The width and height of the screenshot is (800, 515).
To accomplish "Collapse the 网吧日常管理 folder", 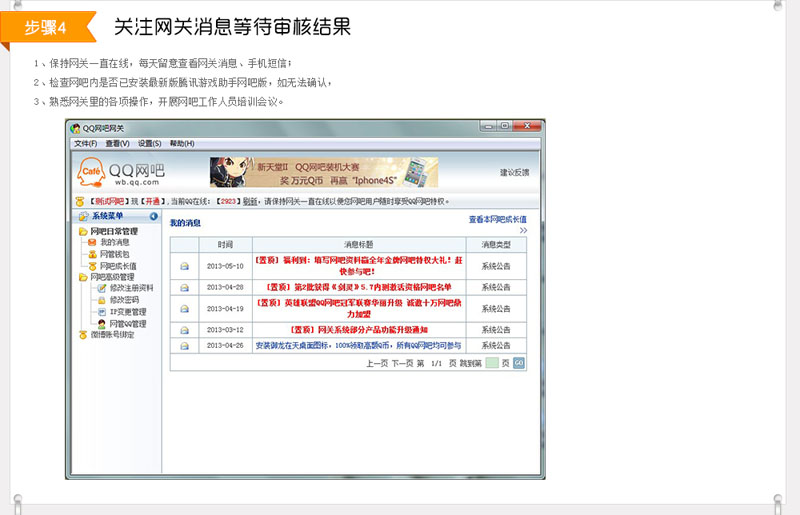I will (83, 231).
